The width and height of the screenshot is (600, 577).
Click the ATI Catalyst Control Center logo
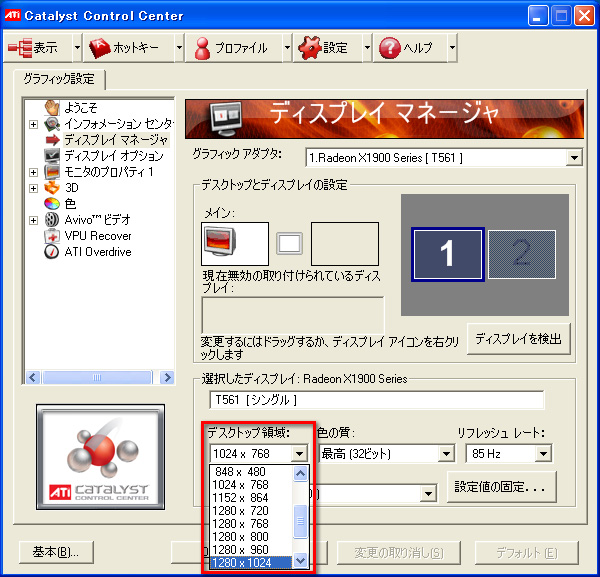101,457
